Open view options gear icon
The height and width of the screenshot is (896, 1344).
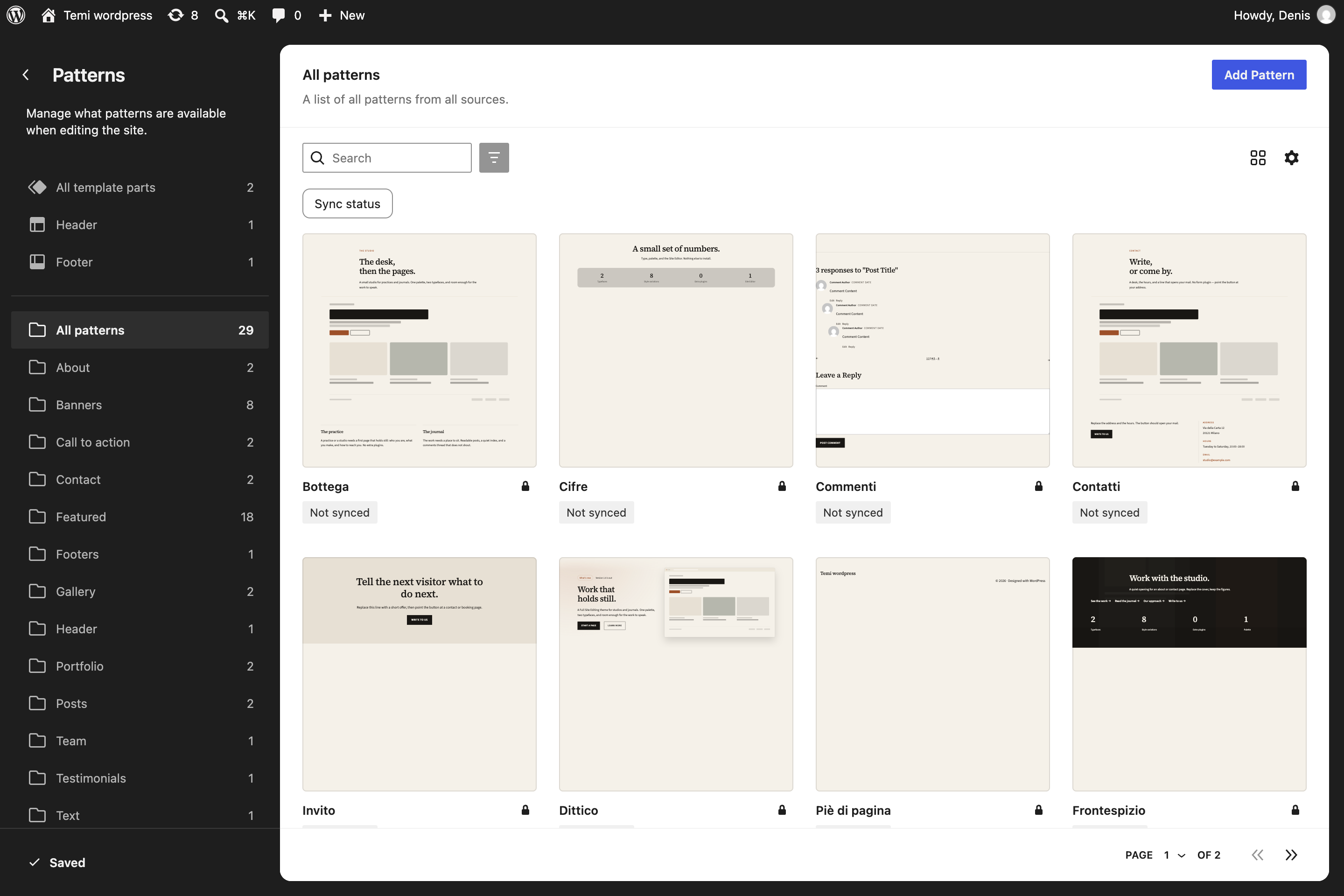1291,158
